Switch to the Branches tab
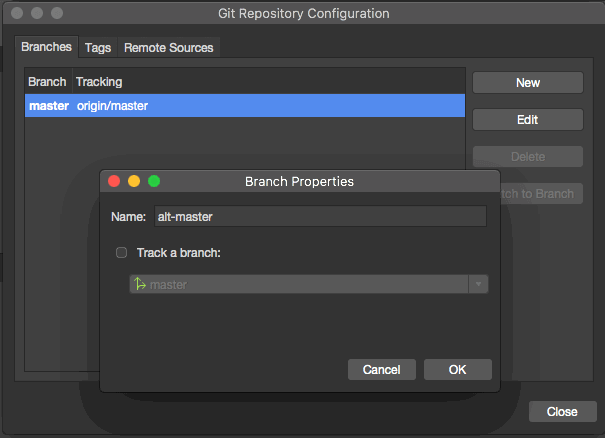The image size is (605, 438). [46, 47]
